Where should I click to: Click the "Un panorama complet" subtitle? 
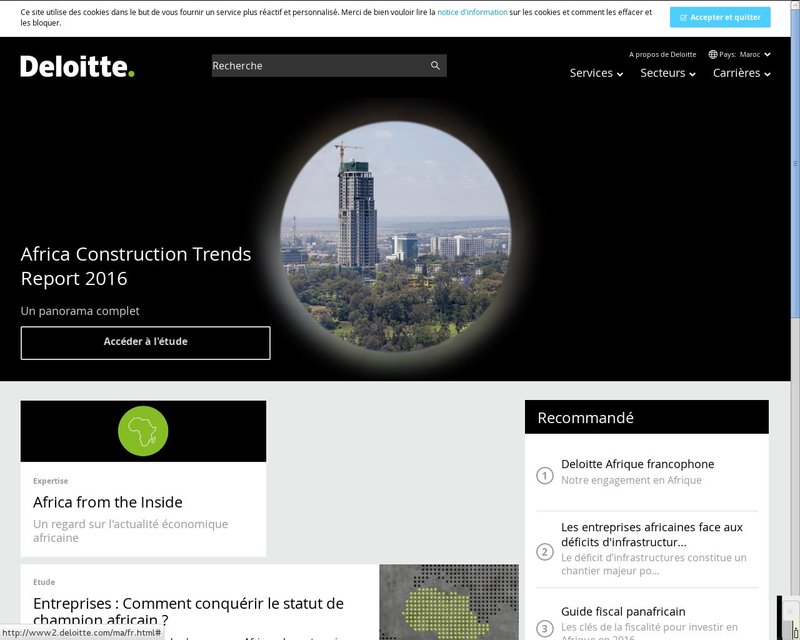tap(80, 311)
